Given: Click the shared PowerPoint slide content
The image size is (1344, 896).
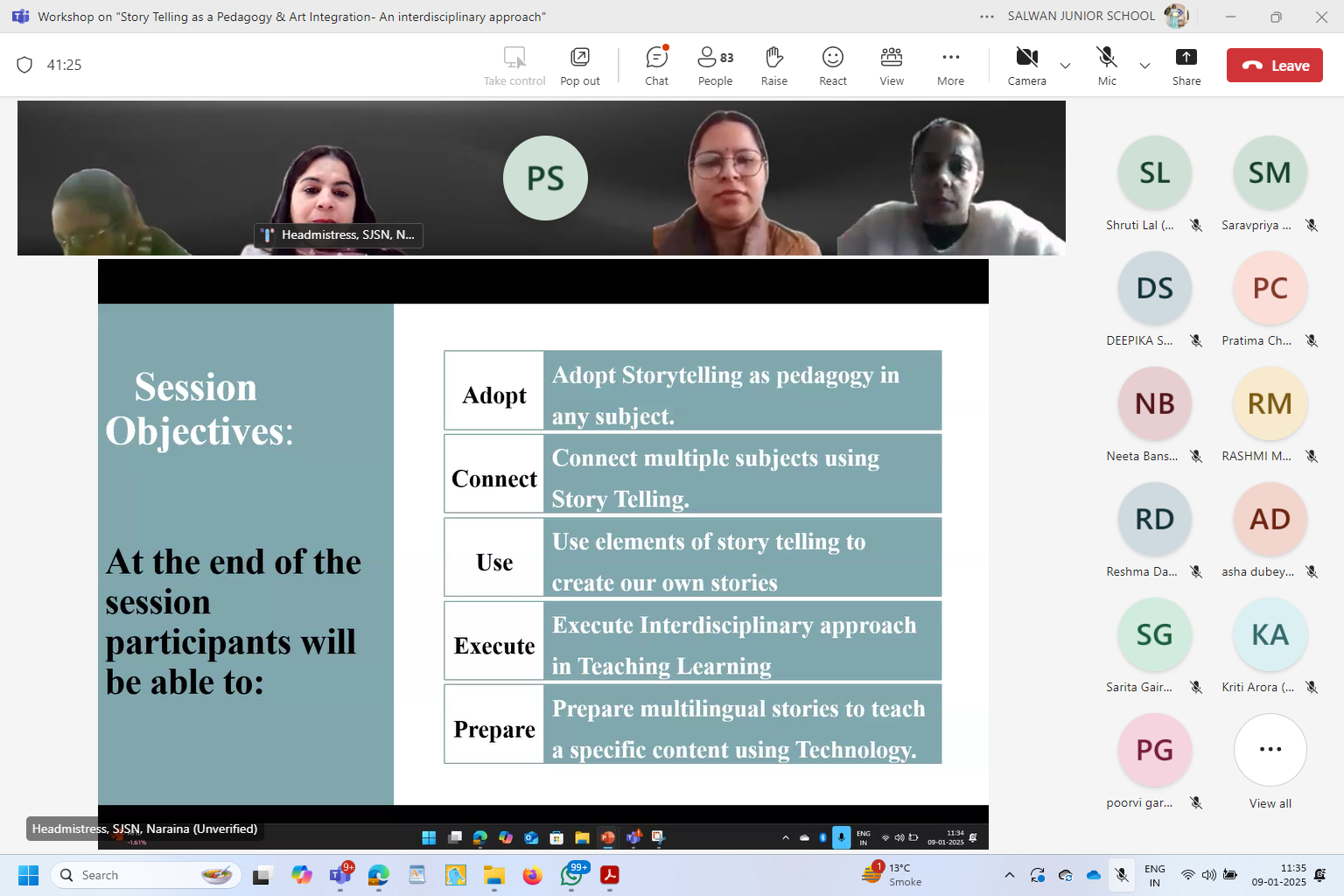Looking at the screenshot, I should click(x=543, y=554).
